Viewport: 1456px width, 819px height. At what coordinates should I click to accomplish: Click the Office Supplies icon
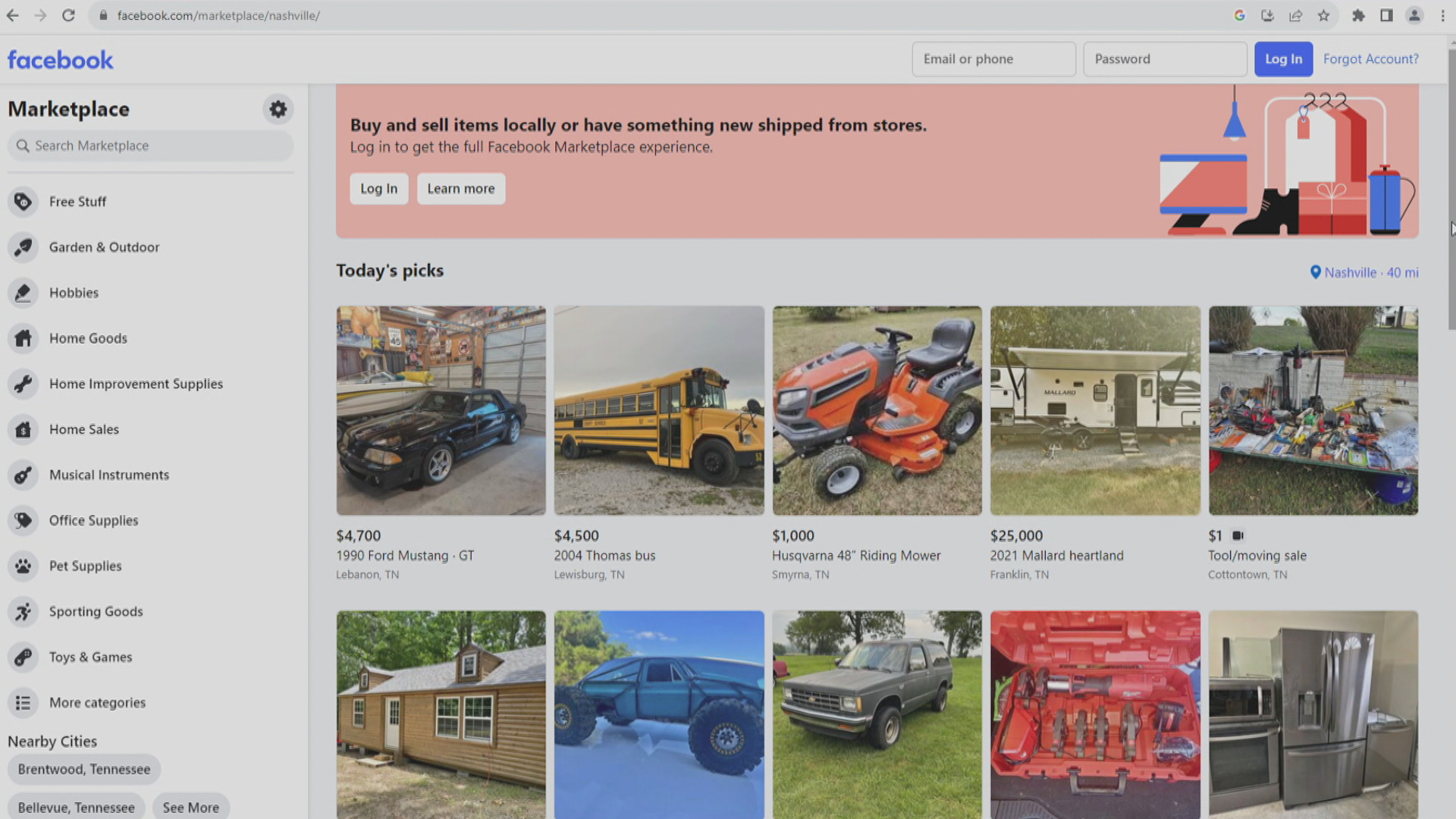[x=24, y=520]
